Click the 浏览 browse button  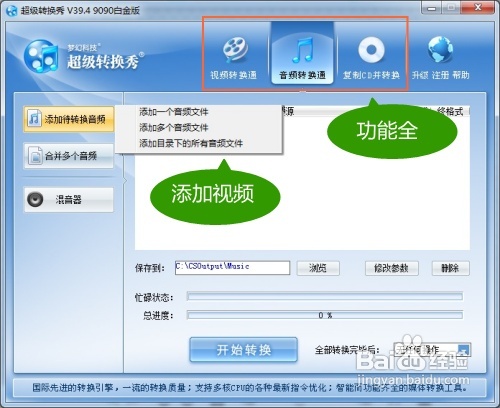pyautogui.click(x=318, y=268)
